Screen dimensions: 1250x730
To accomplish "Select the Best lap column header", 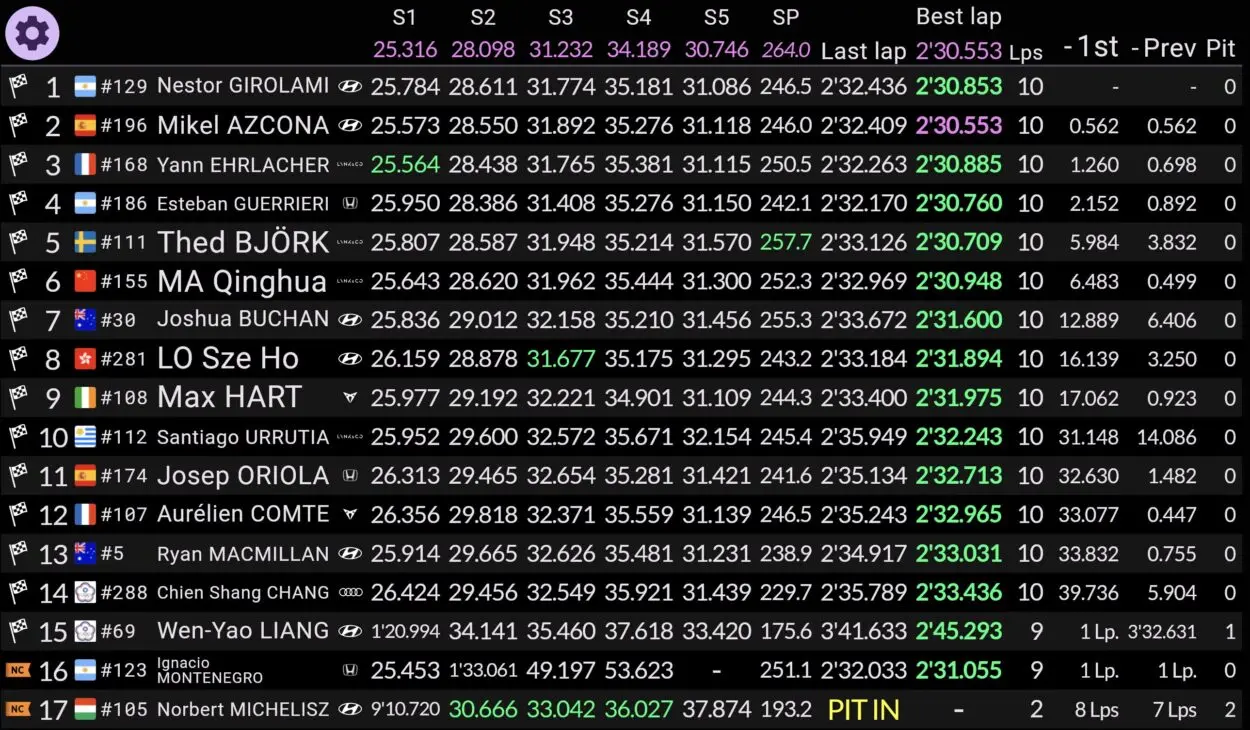I will (958, 17).
